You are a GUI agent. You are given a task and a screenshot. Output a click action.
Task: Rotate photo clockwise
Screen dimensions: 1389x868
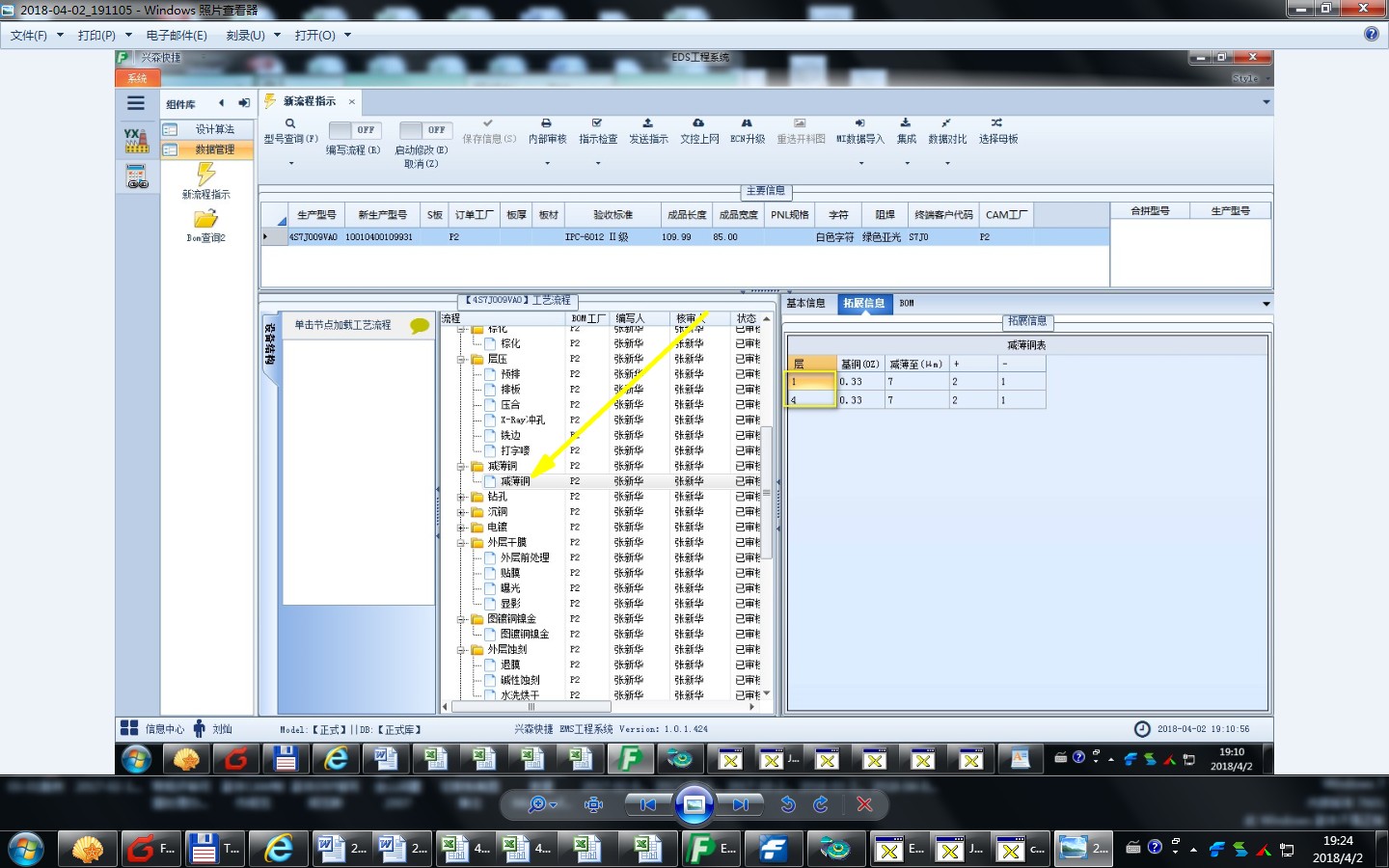(x=821, y=804)
